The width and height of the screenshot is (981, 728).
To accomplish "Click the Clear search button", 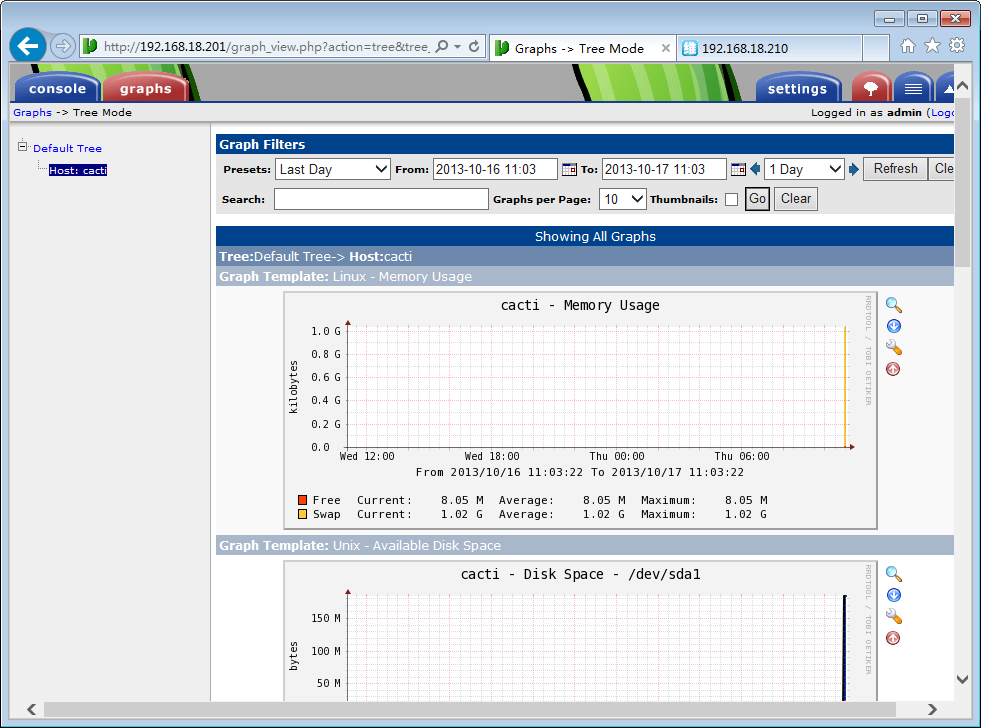I will tap(795, 199).
